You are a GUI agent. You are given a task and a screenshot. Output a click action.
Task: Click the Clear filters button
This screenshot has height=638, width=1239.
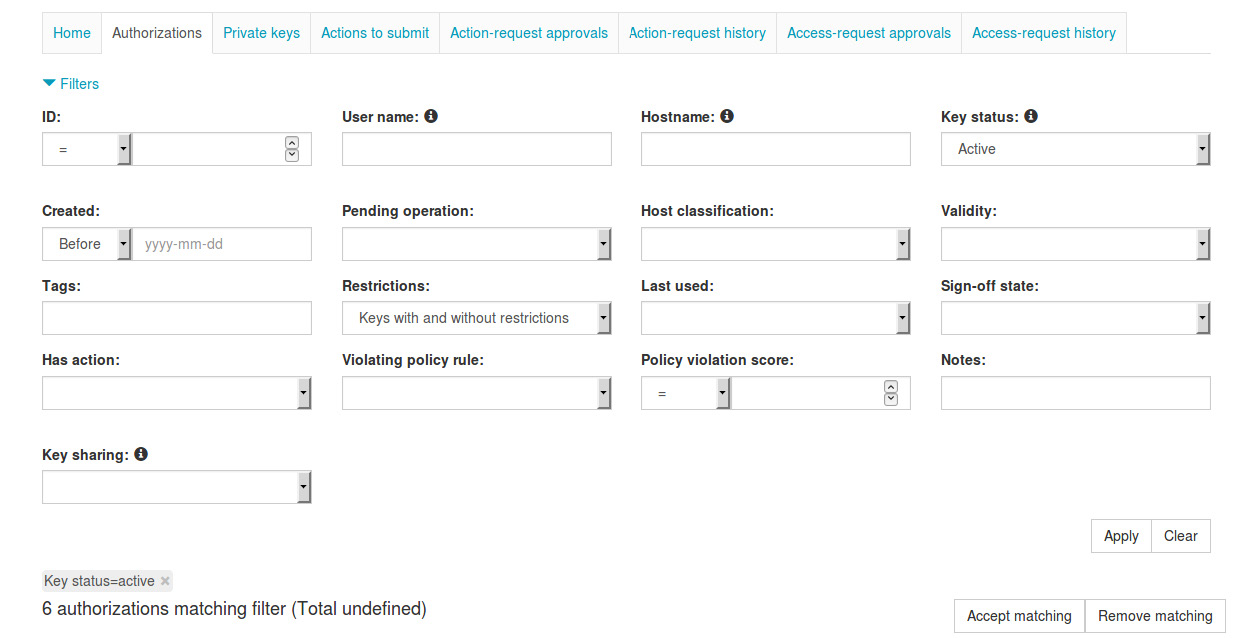pos(1181,536)
